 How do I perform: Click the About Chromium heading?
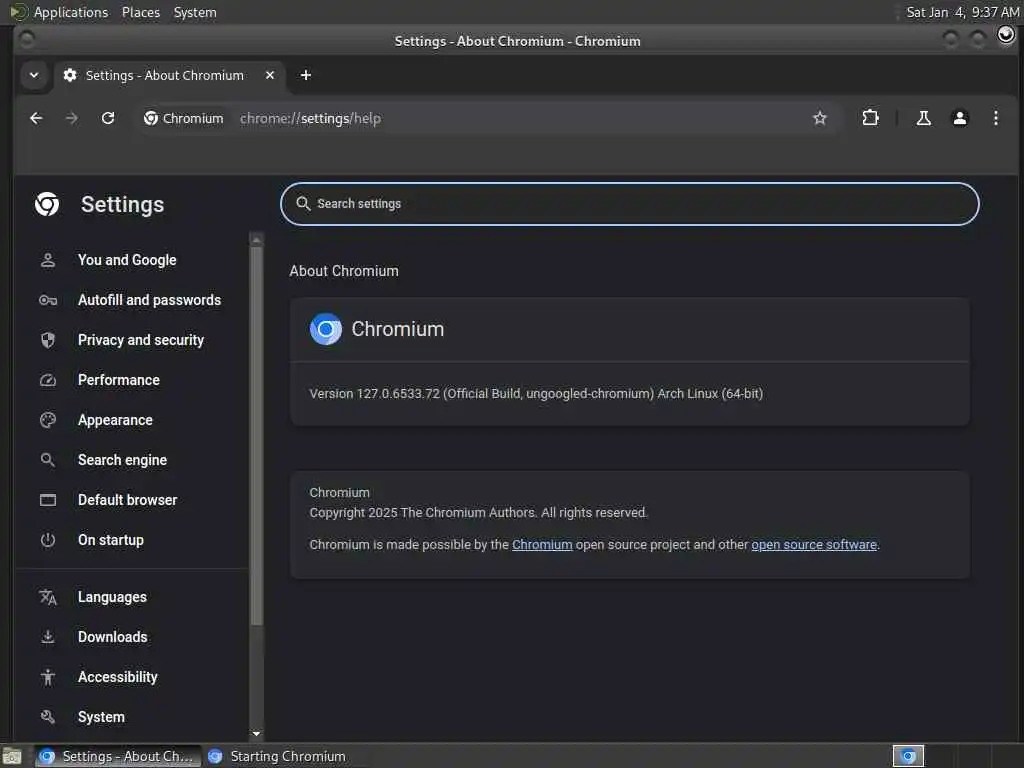click(344, 271)
